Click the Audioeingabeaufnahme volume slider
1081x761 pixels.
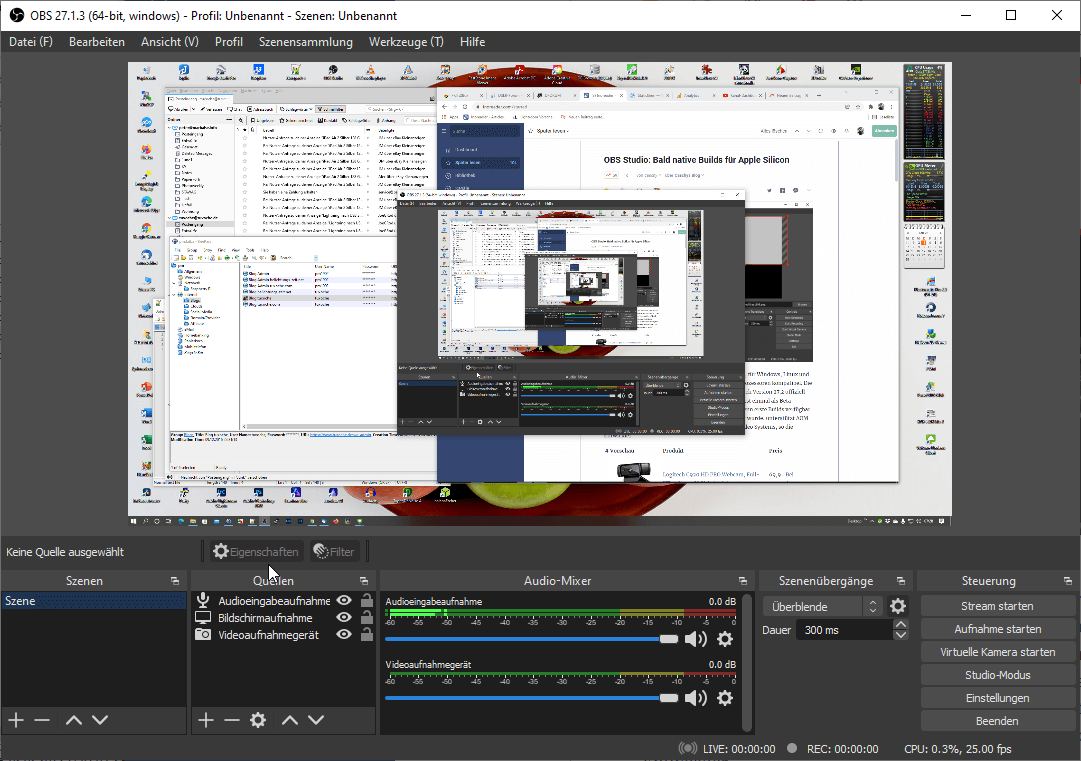[532, 639]
